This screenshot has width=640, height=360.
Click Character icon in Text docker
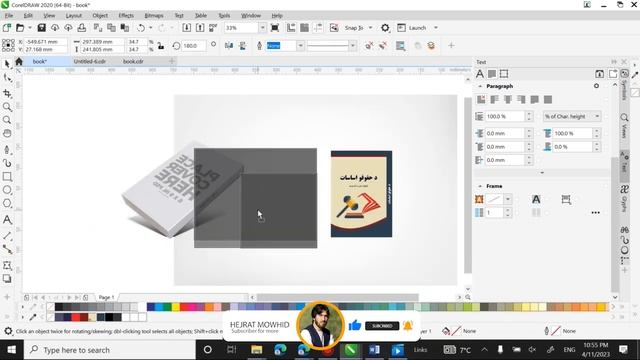click(480, 74)
